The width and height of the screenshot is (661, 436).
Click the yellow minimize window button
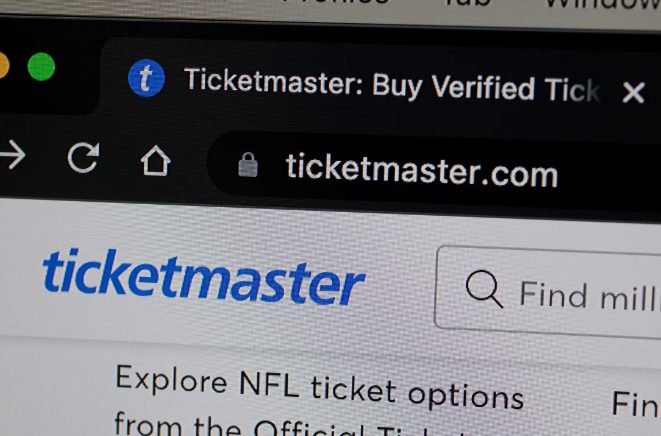tap(3, 65)
